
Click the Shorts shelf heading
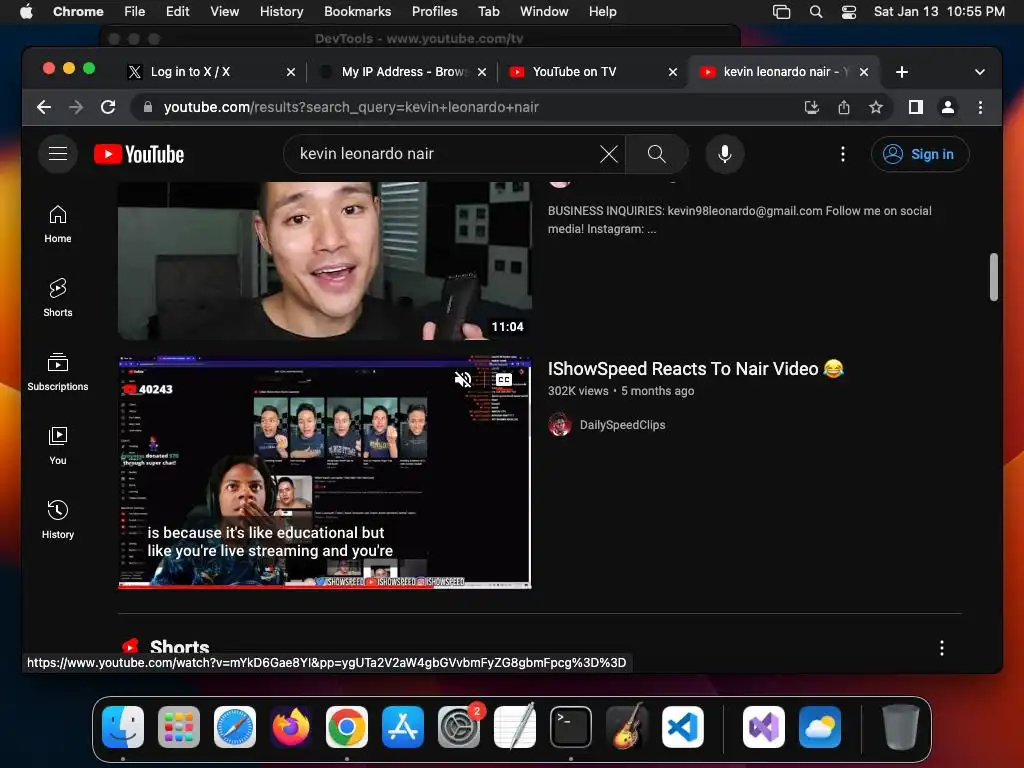click(x=179, y=646)
